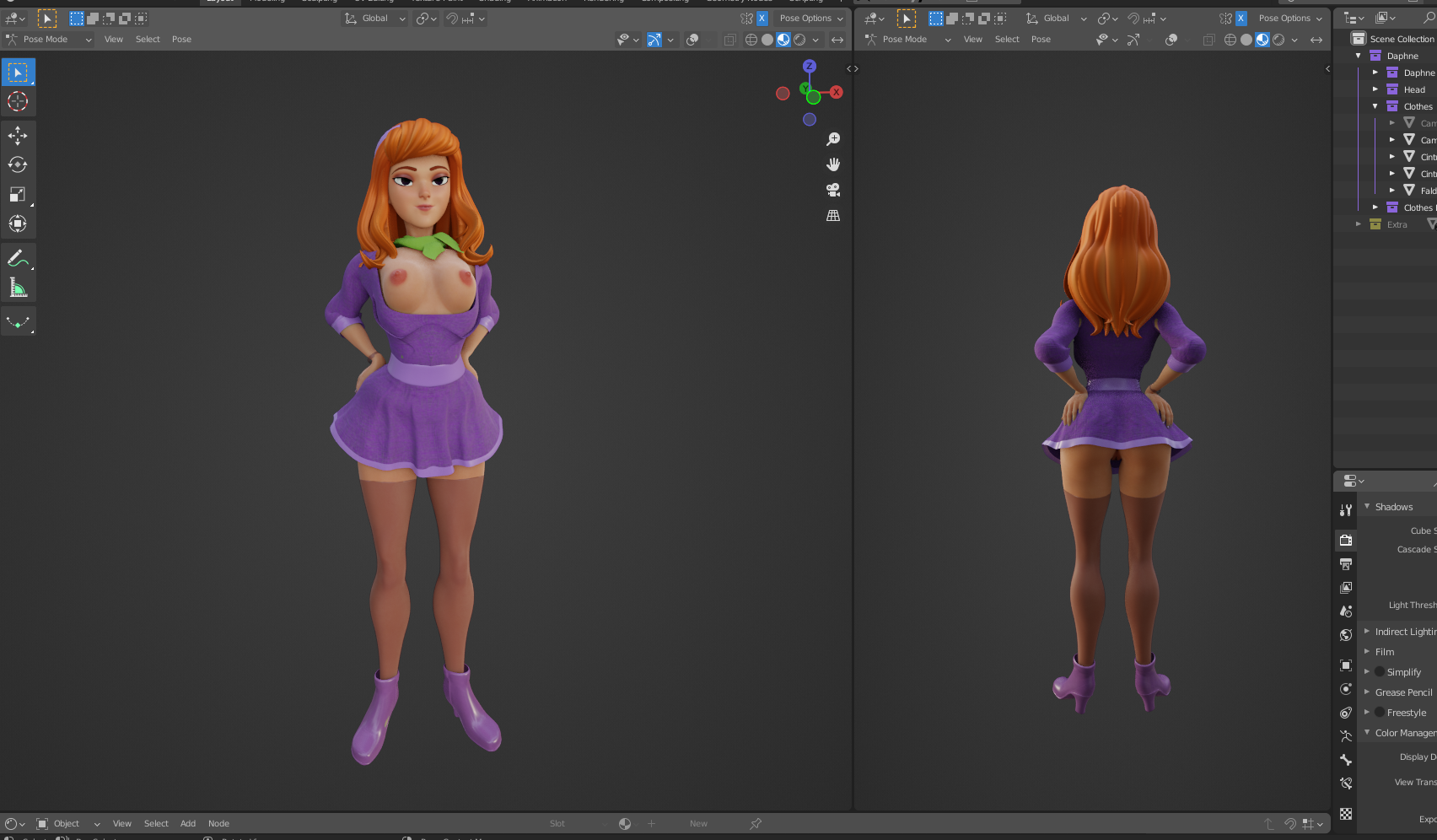The width and height of the screenshot is (1437, 840).
Task: Enable the Freestyle checkbox
Action: click(1380, 713)
